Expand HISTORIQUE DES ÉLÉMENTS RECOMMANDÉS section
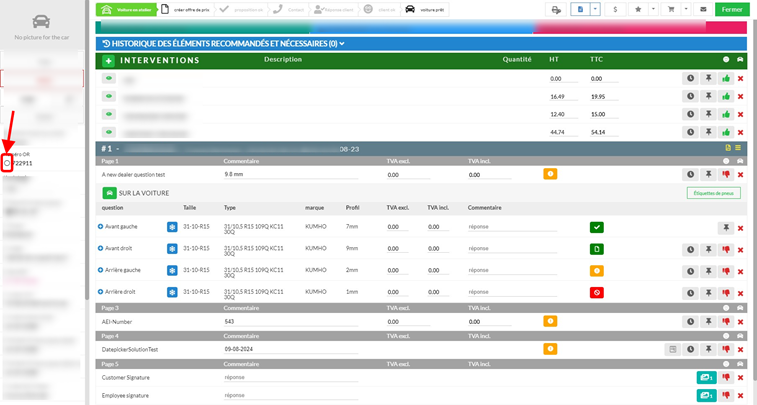 click(224, 44)
